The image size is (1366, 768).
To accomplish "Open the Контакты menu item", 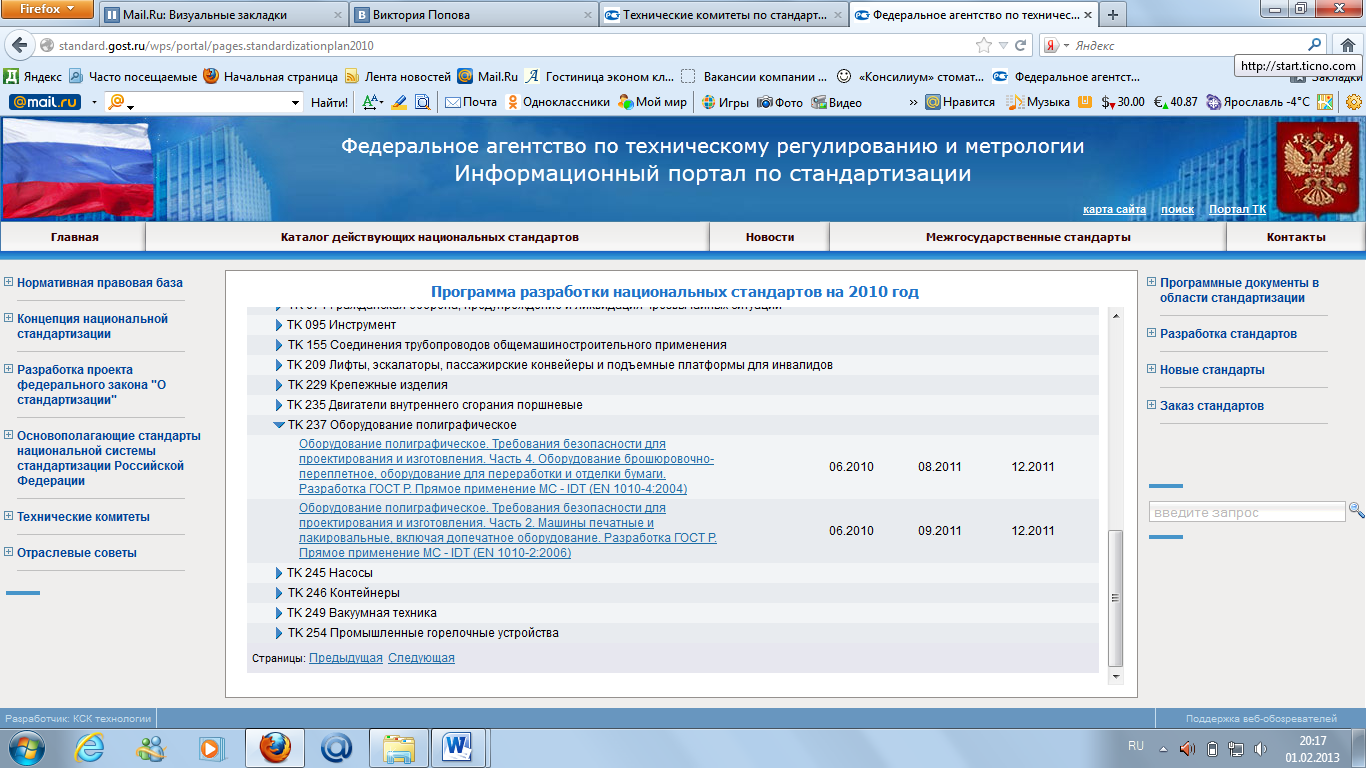I will (x=1296, y=237).
